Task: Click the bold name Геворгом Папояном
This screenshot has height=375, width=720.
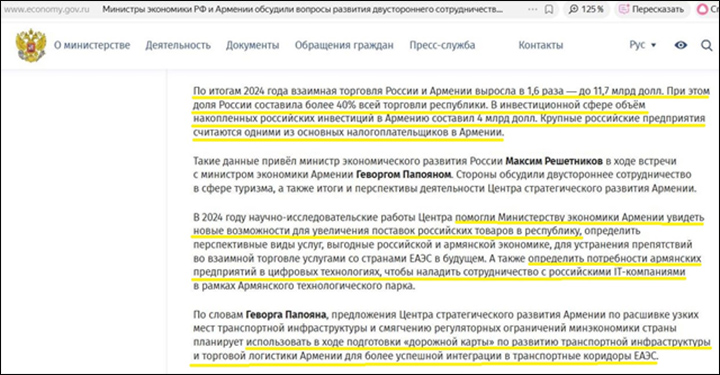Action: pyautogui.click(x=404, y=174)
